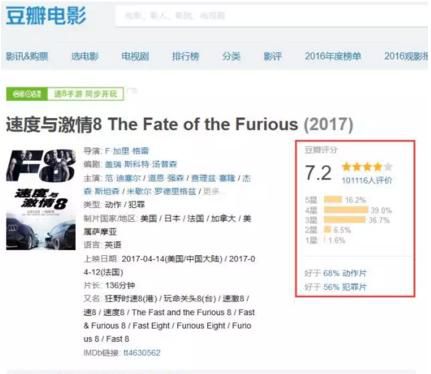The width and height of the screenshot is (431, 374).
Task: Switch to the 电视剧 tab
Action: click(135, 56)
